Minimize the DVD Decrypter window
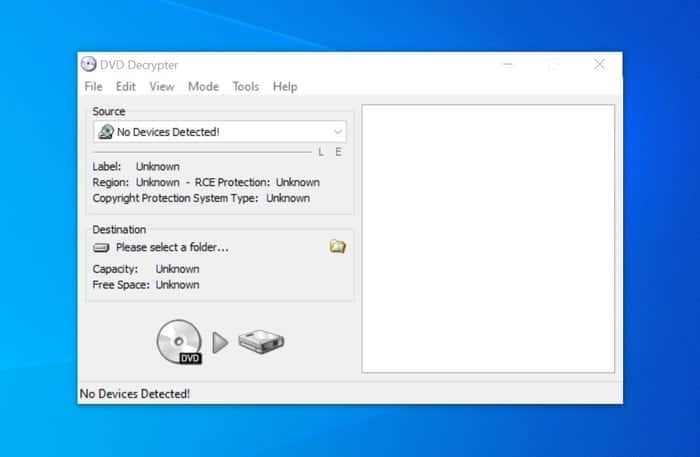The height and width of the screenshot is (457, 700). tap(508, 65)
